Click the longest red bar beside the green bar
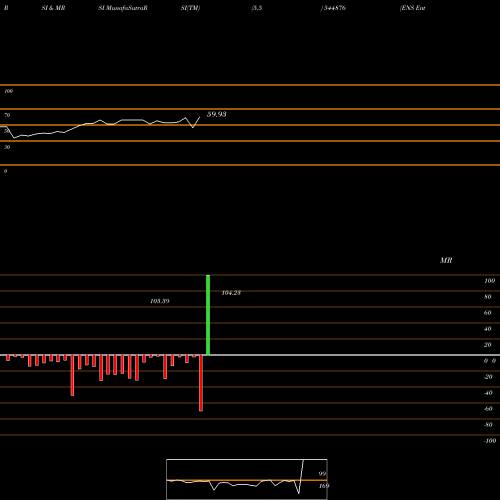 [x=201, y=383]
